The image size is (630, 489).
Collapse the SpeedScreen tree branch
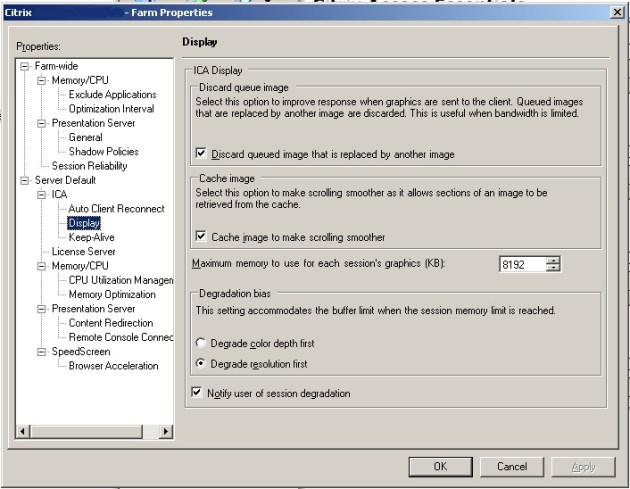41,352
